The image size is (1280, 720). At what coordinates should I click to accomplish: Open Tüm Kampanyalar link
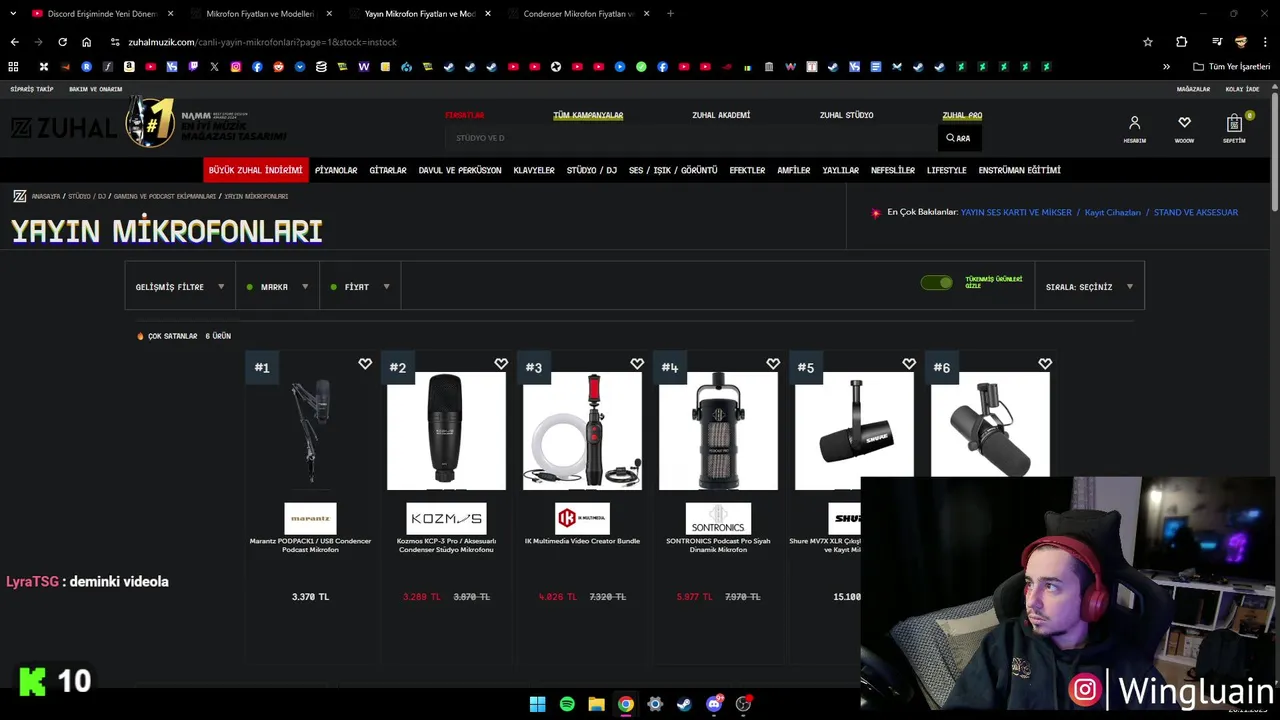[x=588, y=115]
